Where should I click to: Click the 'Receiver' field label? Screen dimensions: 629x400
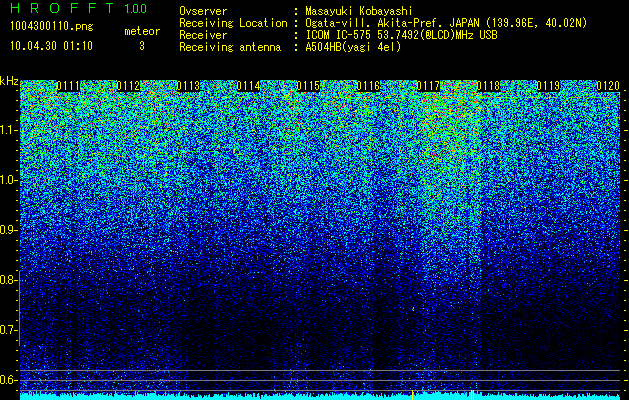pos(203,35)
